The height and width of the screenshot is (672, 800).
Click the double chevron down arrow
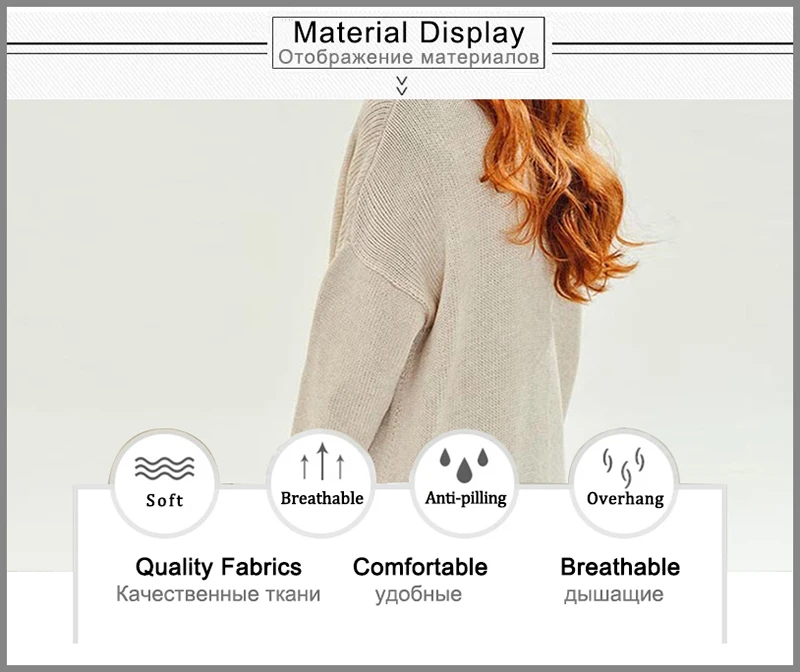[402, 86]
